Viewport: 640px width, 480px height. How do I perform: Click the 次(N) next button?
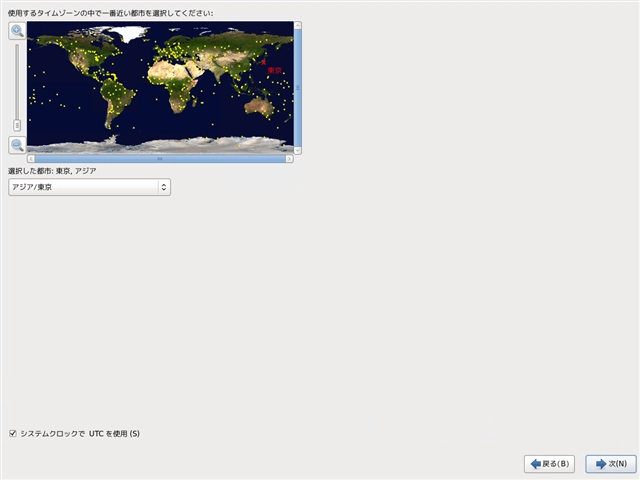pos(611,464)
